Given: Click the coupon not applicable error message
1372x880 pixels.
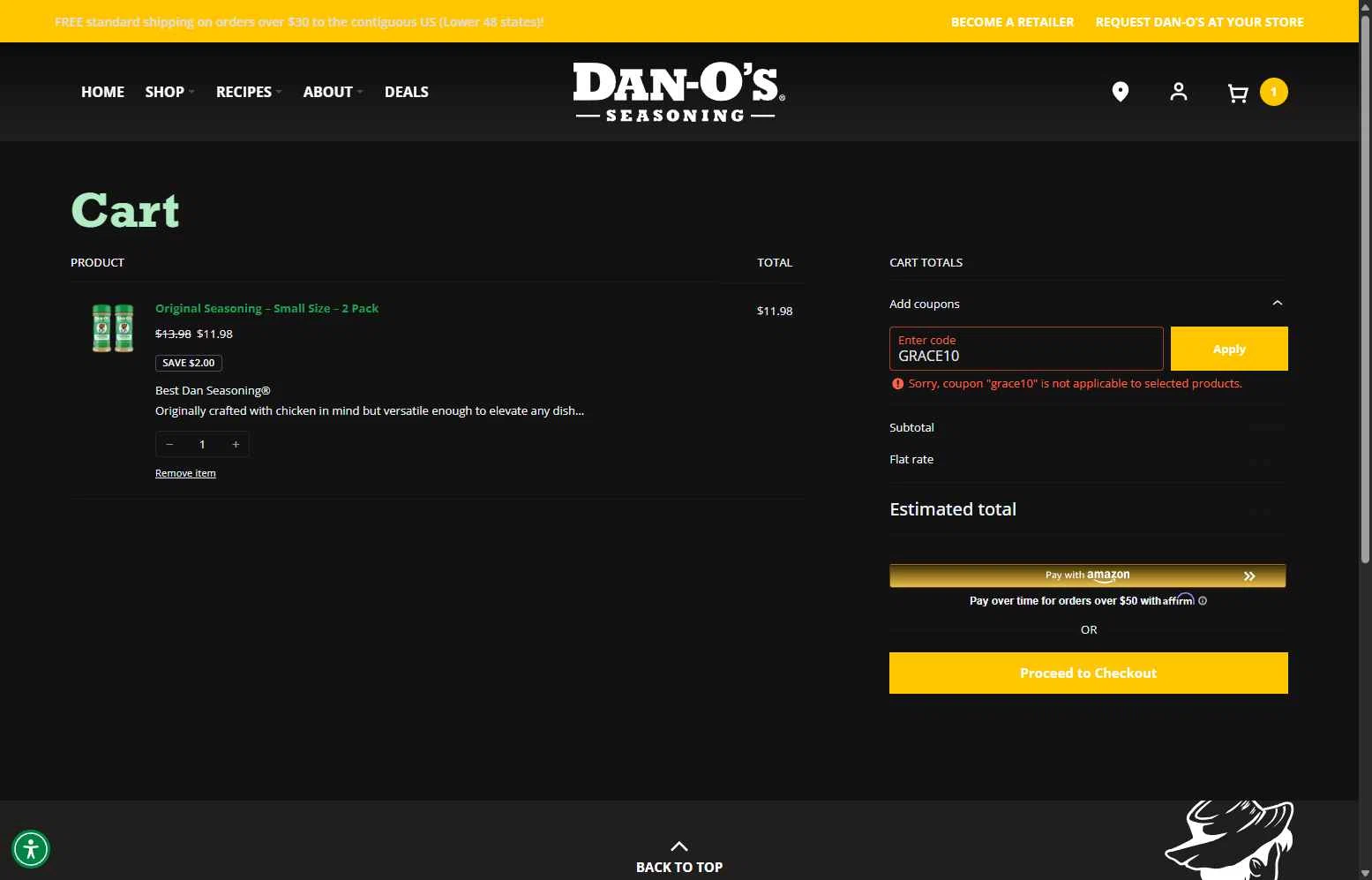Looking at the screenshot, I should 1075,384.
